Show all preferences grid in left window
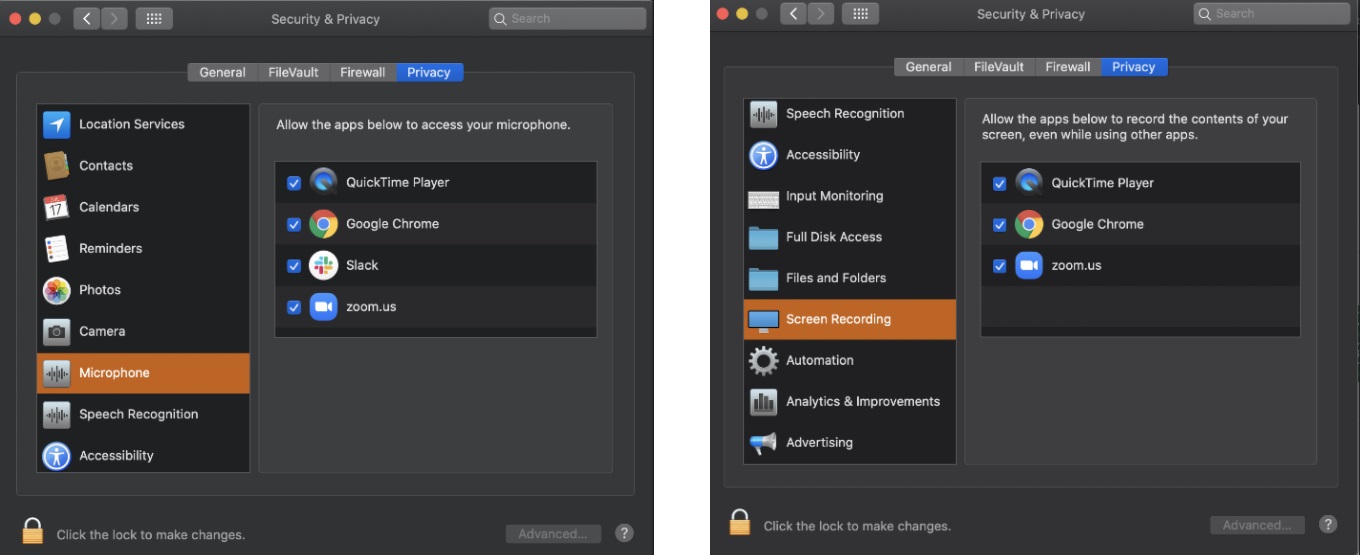The image size is (1360, 555). click(154, 19)
